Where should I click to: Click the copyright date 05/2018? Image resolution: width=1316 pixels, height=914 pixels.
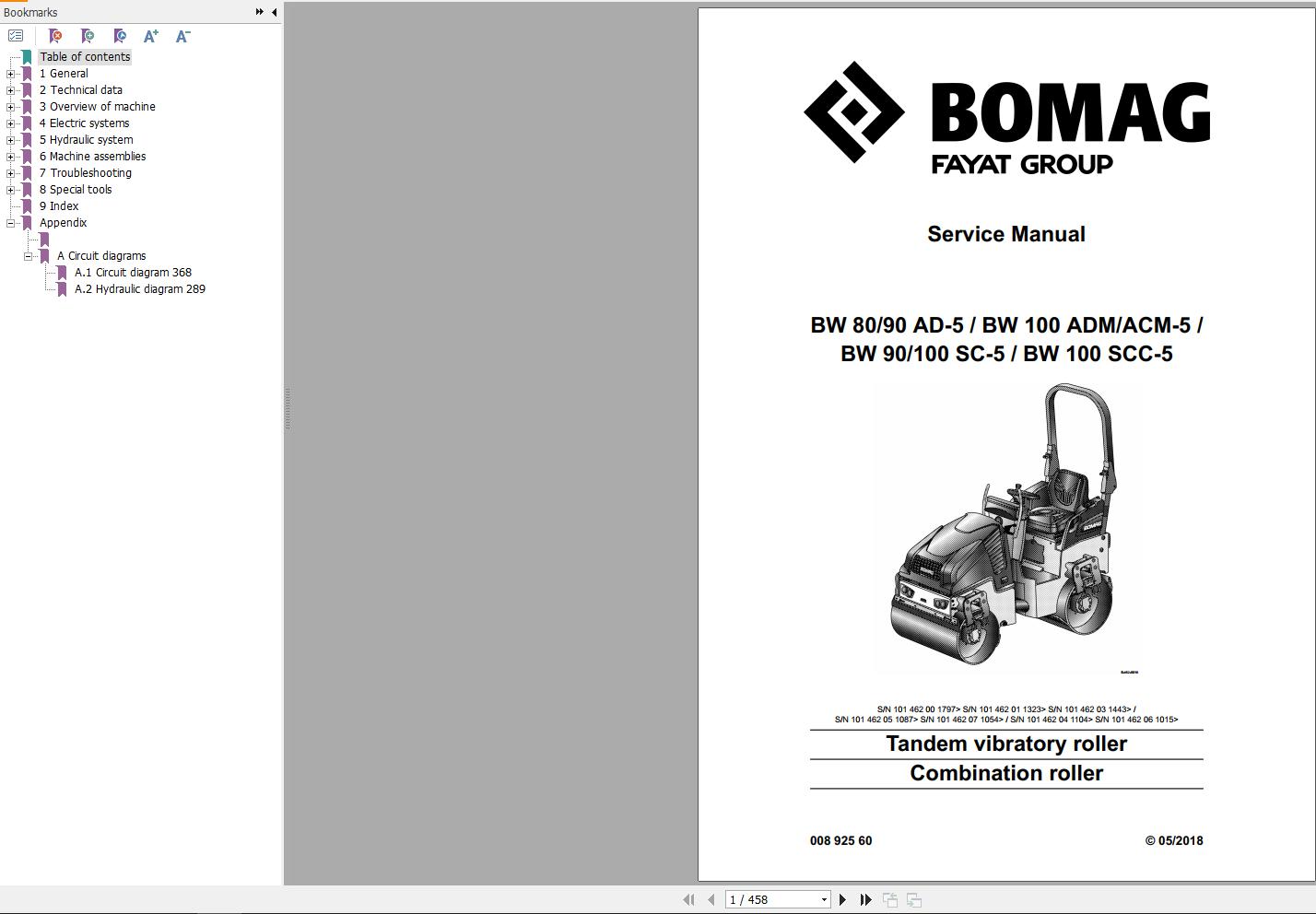1174,840
